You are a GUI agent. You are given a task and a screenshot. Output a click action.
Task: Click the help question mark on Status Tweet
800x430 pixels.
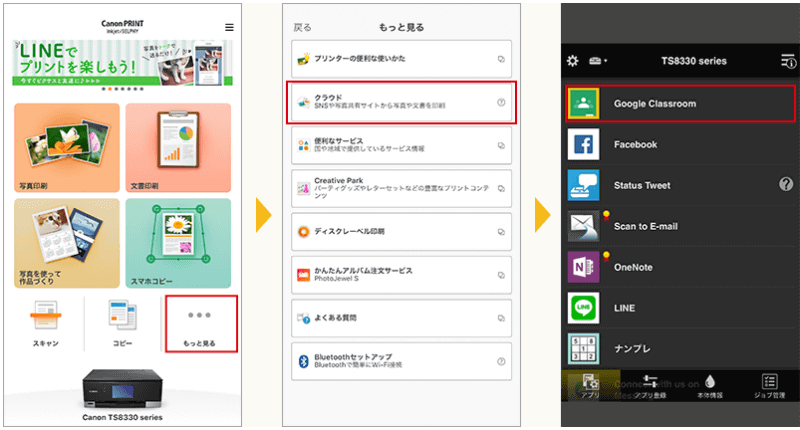(x=786, y=184)
